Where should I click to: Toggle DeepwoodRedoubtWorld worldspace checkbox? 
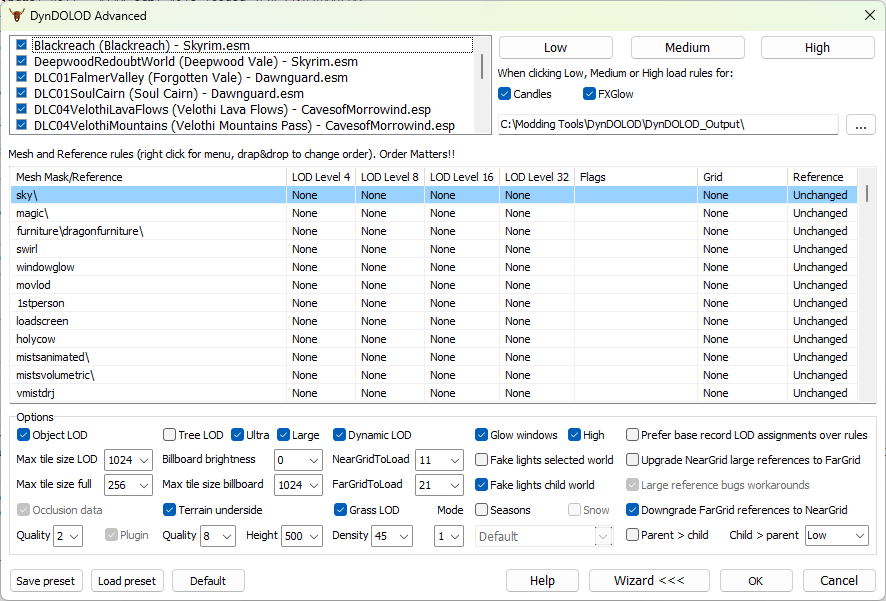(22, 61)
